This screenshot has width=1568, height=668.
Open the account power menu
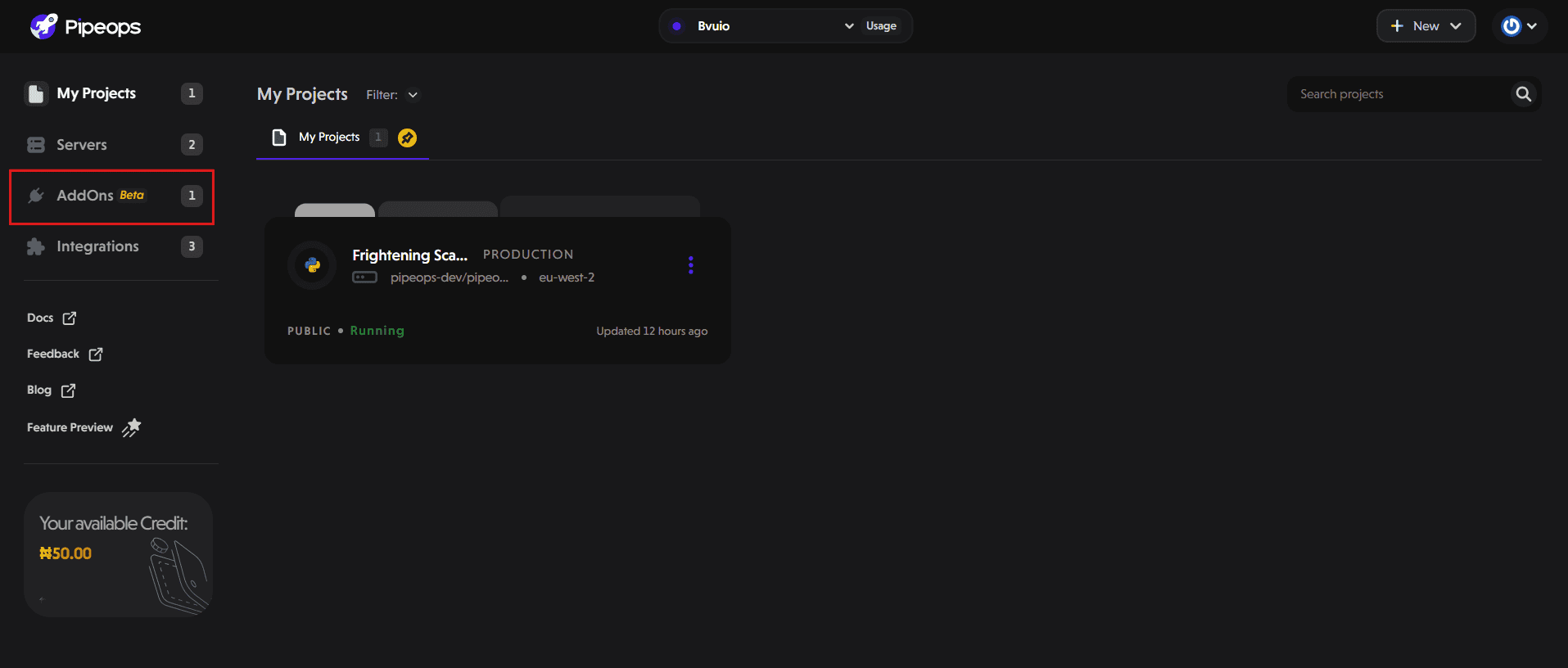click(1519, 26)
